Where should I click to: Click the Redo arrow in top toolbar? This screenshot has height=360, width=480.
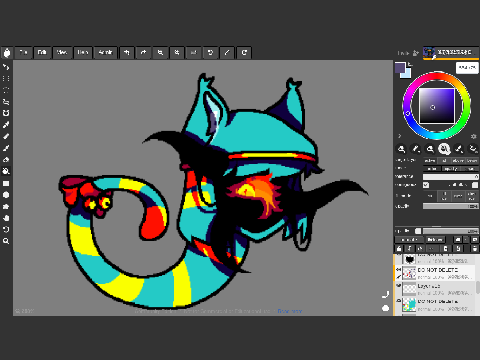pyautogui.click(x=143, y=52)
